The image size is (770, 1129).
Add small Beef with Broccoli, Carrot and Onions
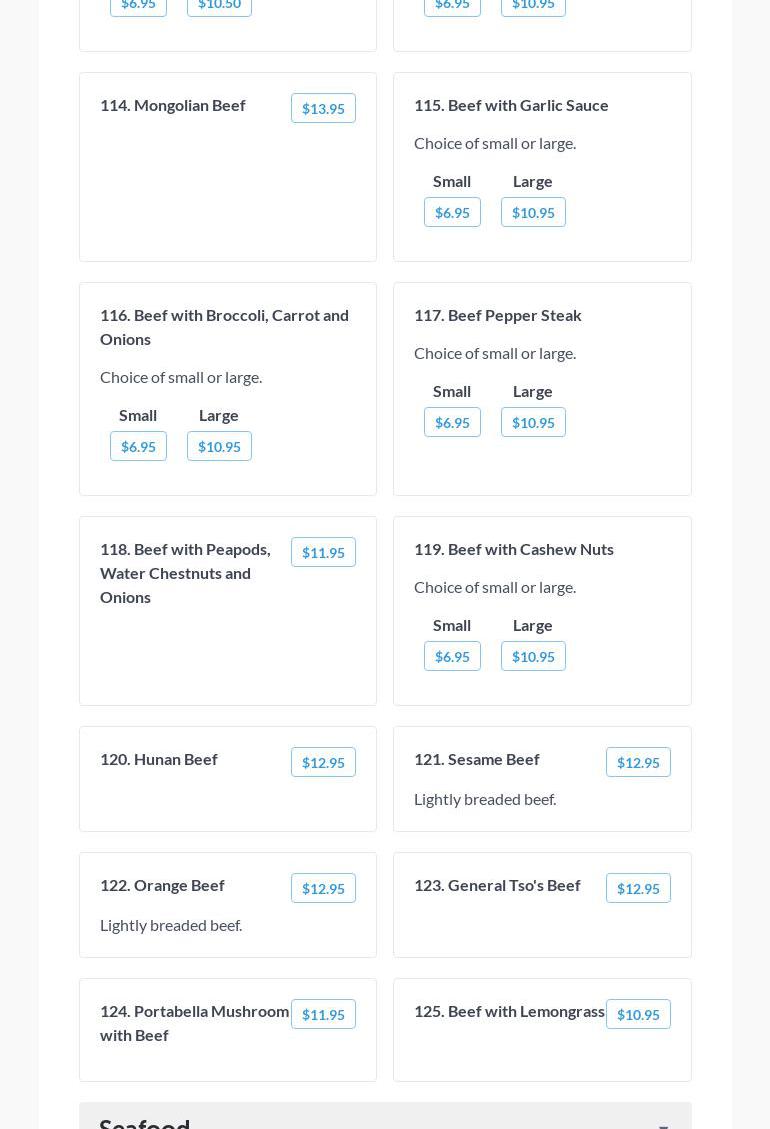pos(138,446)
